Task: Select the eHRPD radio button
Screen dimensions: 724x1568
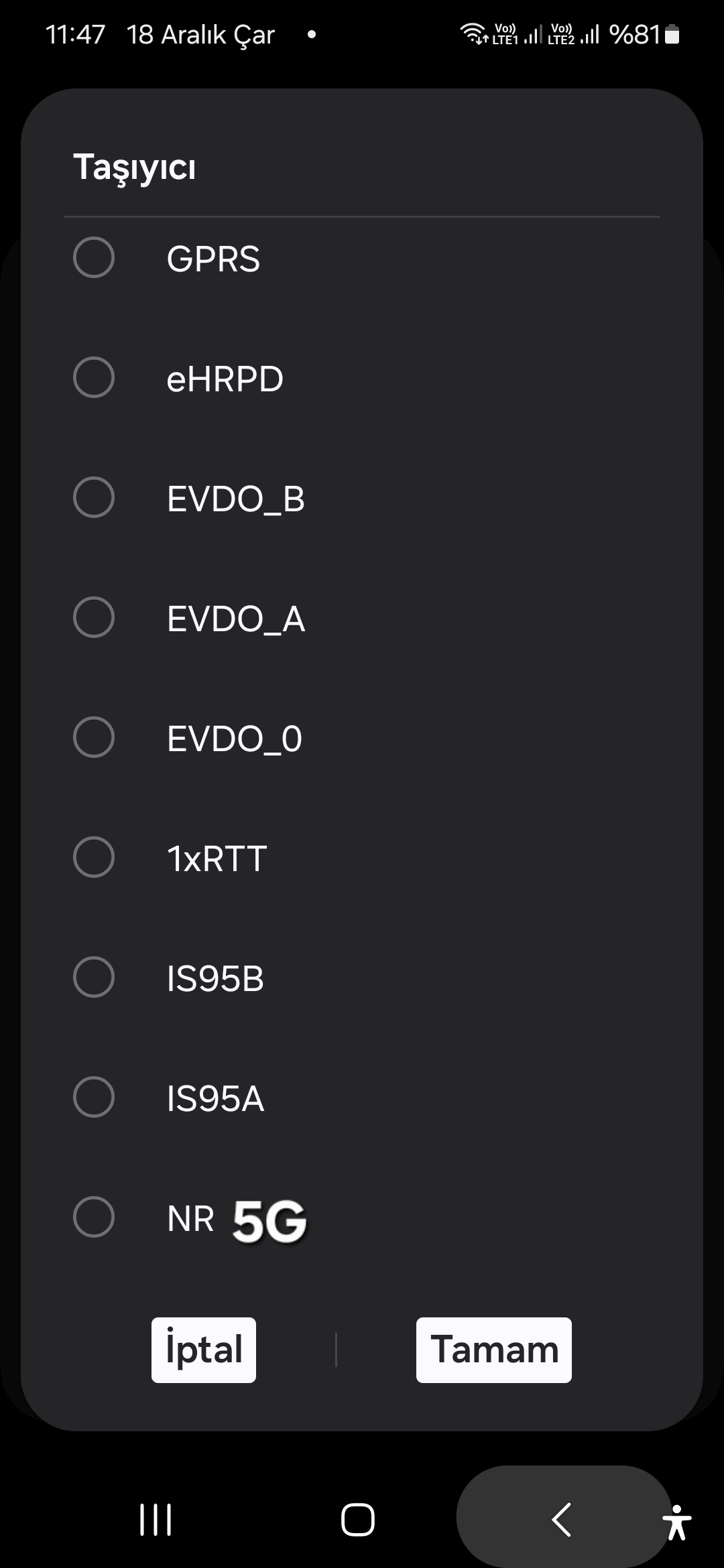Action: [x=93, y=377]
